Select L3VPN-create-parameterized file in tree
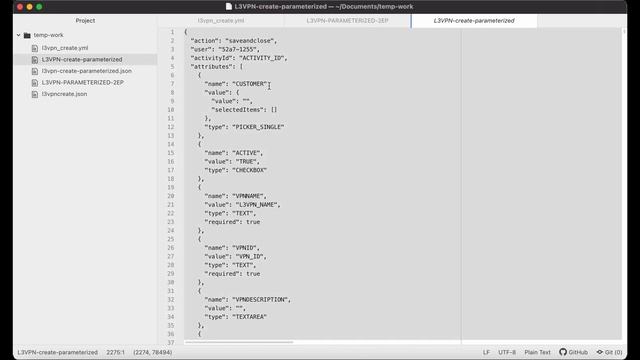 pos(82,60)
